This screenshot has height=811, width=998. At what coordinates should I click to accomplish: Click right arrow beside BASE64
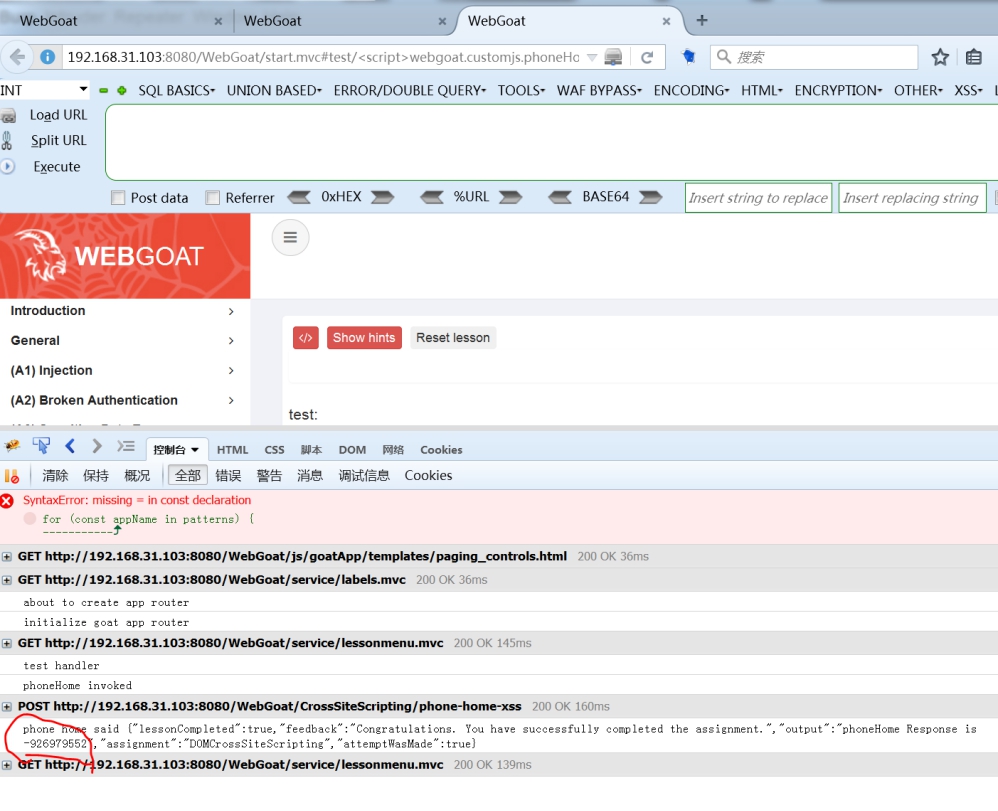(650, 197)
